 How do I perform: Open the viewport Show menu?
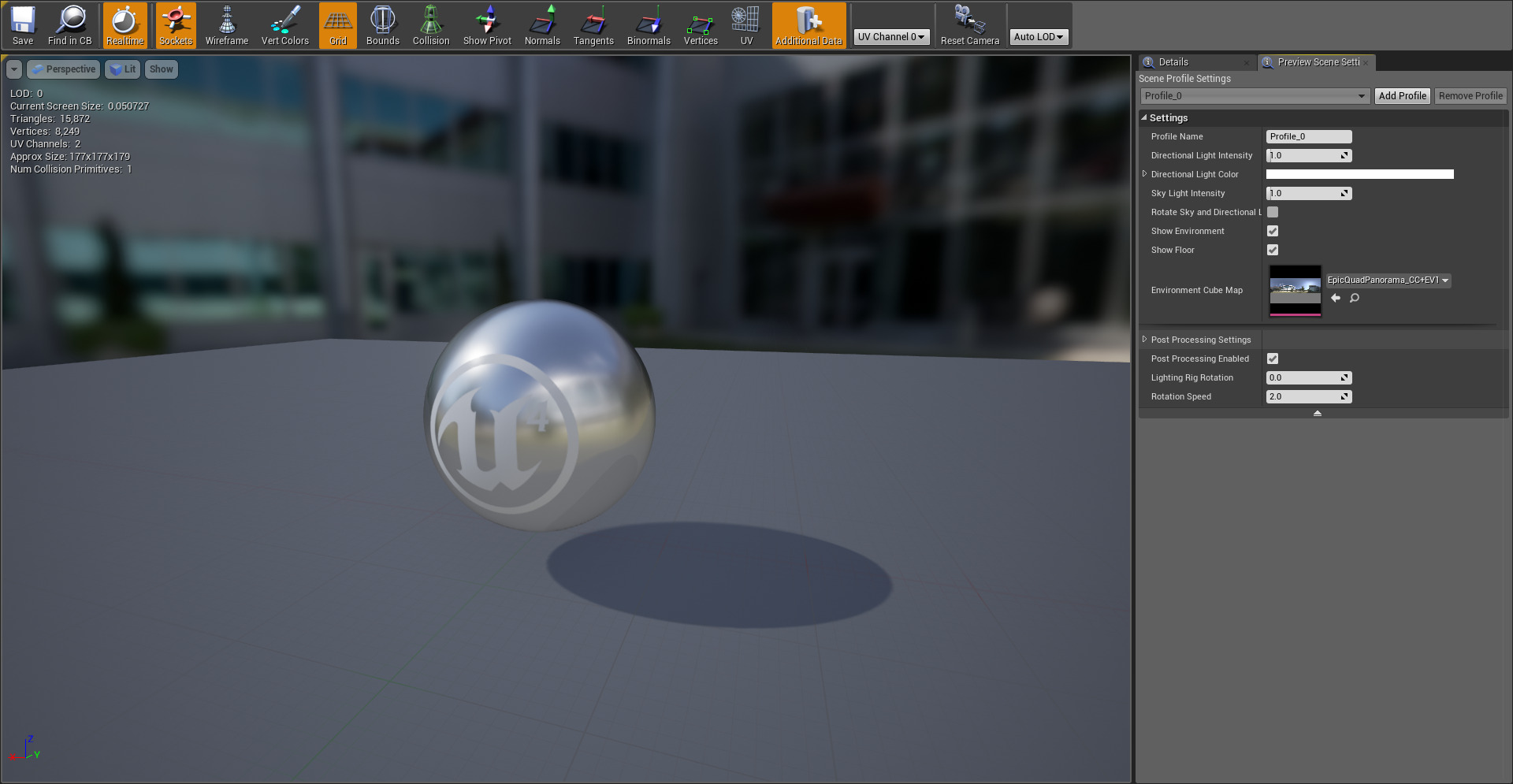coord(161,69)
